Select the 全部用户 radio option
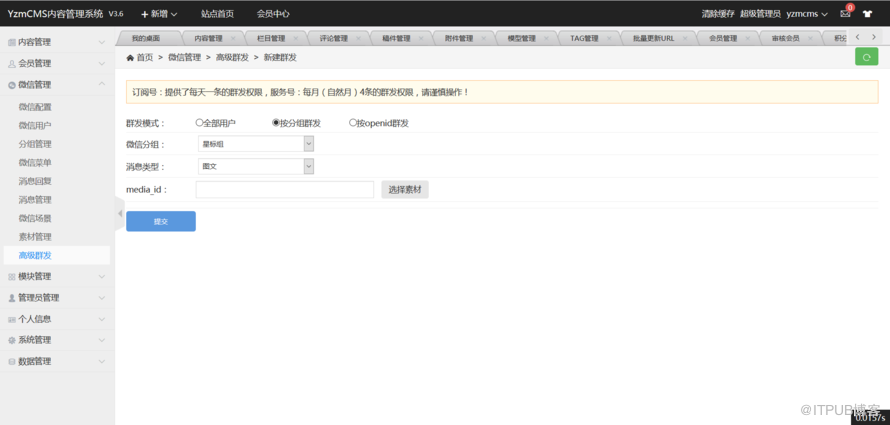This screenshot has height=425, width=890. click(199, 123)
